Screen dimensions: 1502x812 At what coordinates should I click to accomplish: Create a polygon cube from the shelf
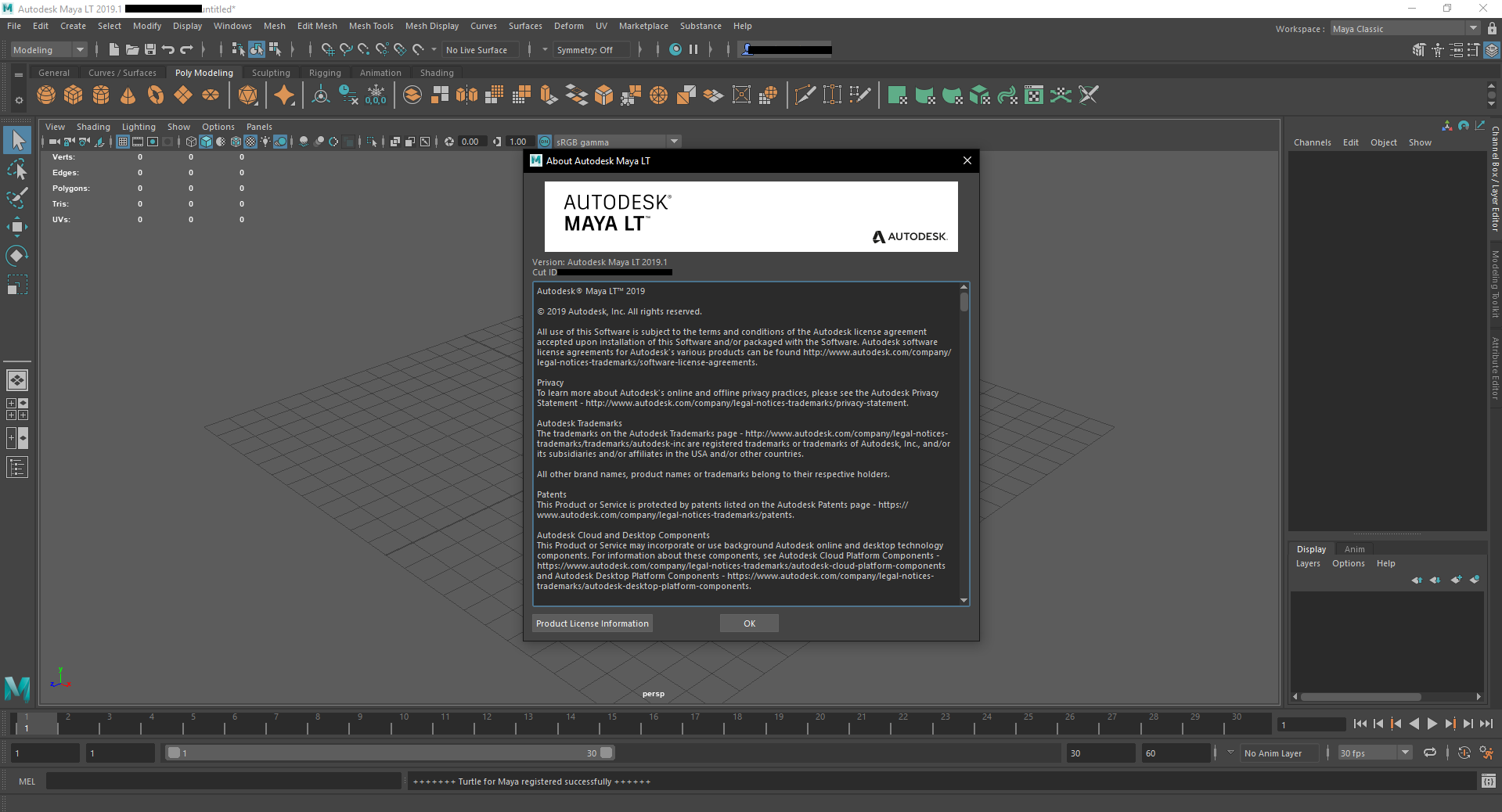coord(73,95)
